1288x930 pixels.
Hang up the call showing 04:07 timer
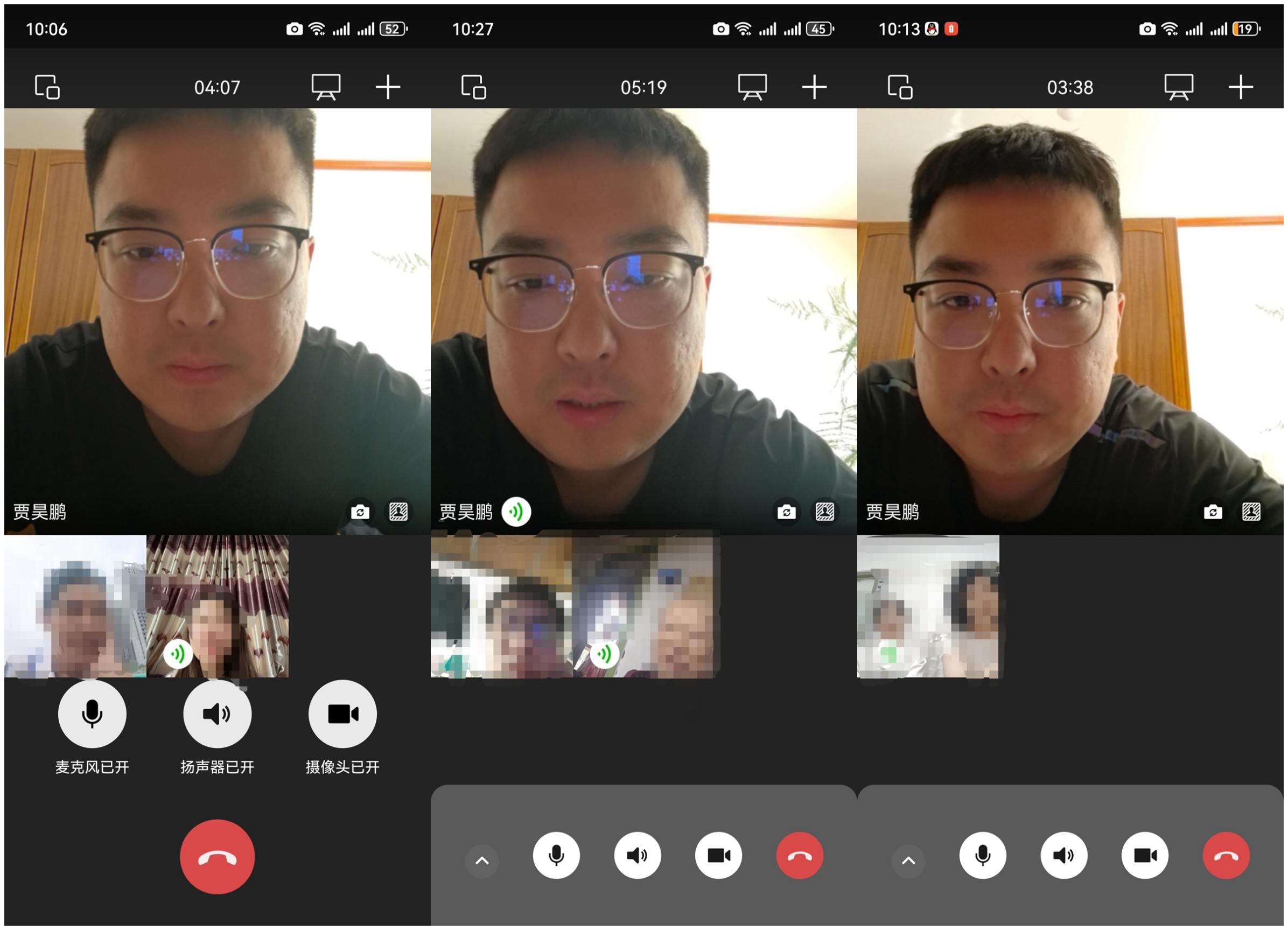coord(217,856)
